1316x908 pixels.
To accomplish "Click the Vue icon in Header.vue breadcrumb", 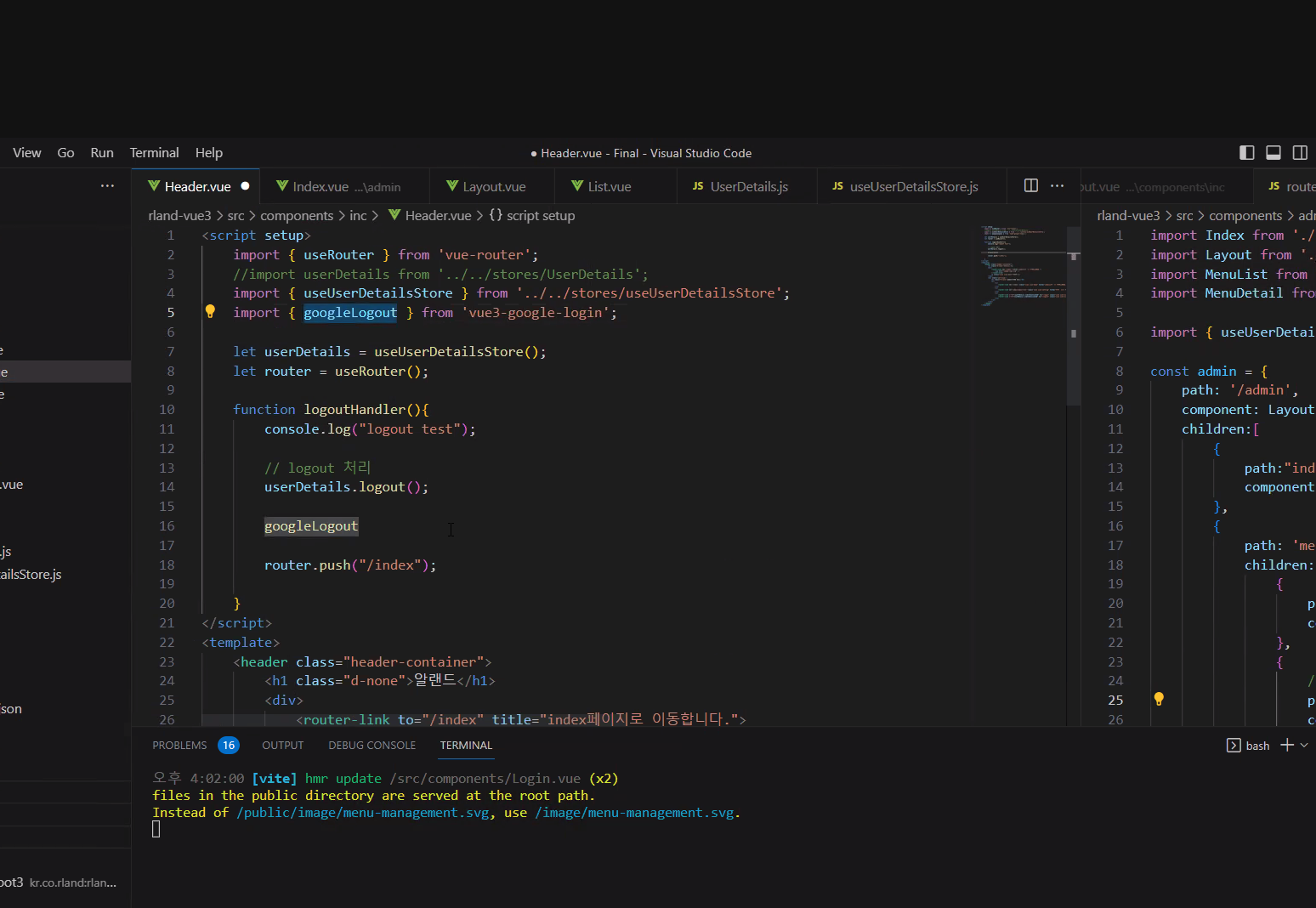I will click(394, 215).
